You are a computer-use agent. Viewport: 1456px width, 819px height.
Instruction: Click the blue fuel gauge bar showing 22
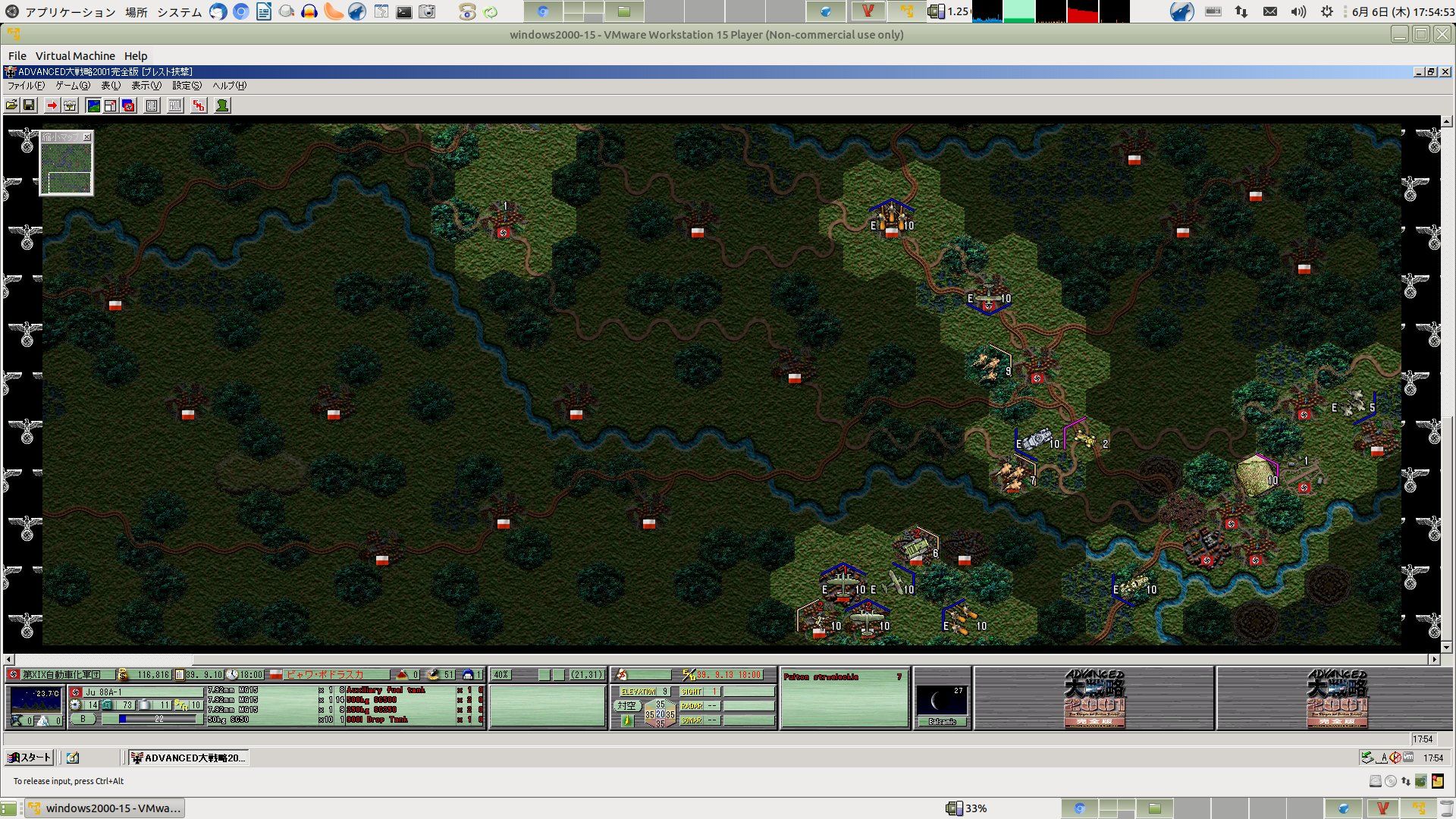[x=159, y=719]
